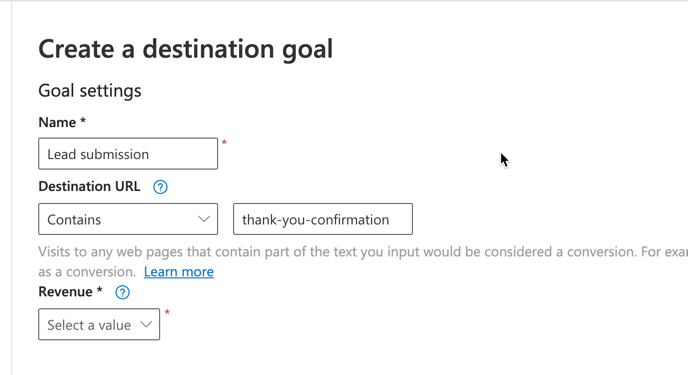The image size is (688, 375).
Task: Click the red asterisk beside the Name field
Action: 224,143
